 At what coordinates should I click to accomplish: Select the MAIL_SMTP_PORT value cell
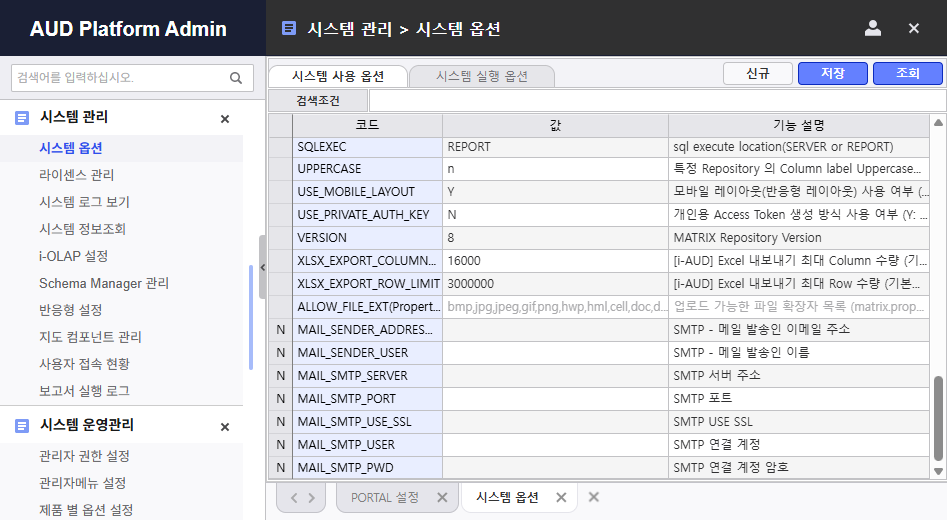pyautogui.click(x=555, y=398)
